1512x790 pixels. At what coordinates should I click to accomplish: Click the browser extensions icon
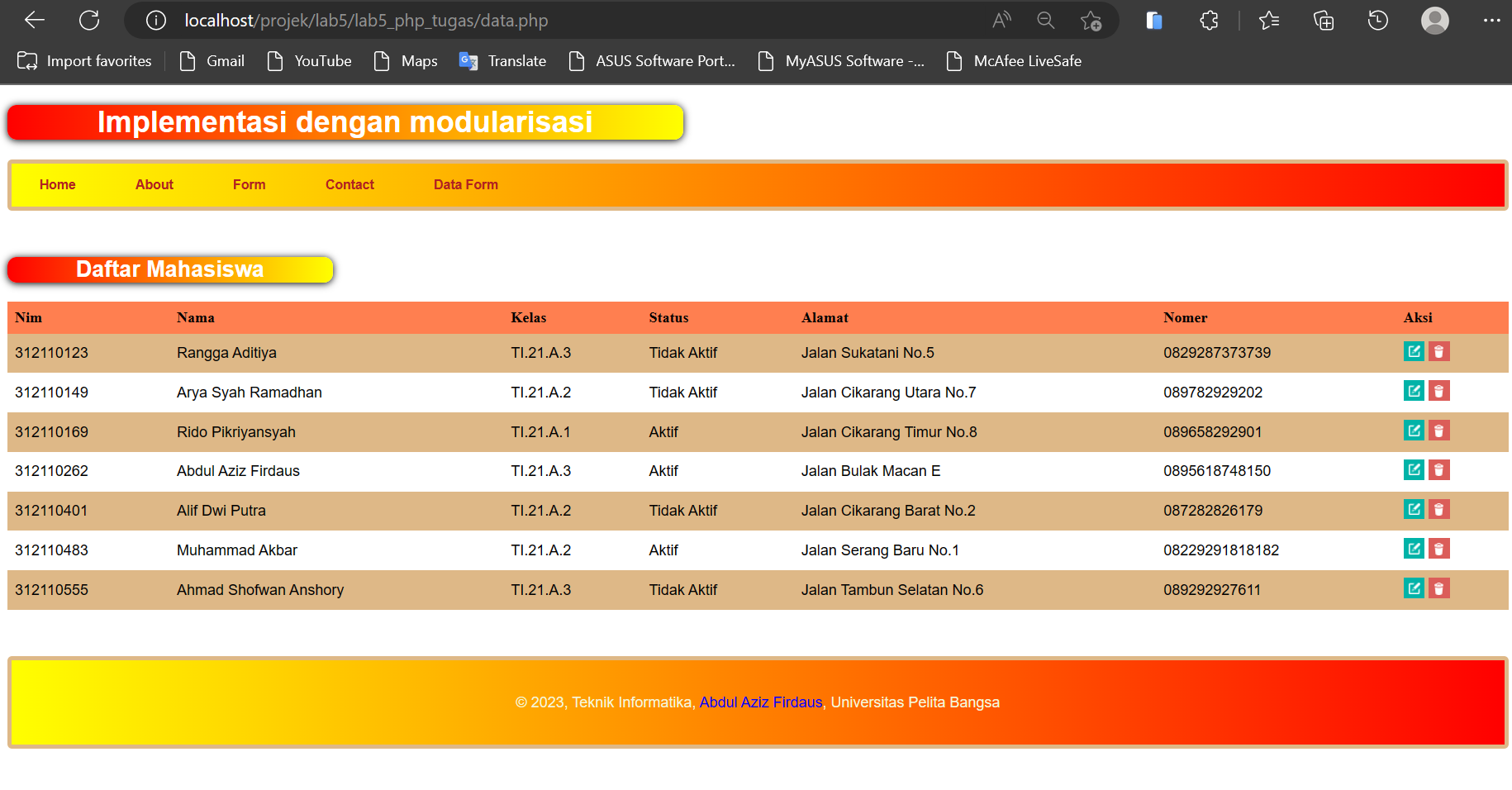point(1208,20)
